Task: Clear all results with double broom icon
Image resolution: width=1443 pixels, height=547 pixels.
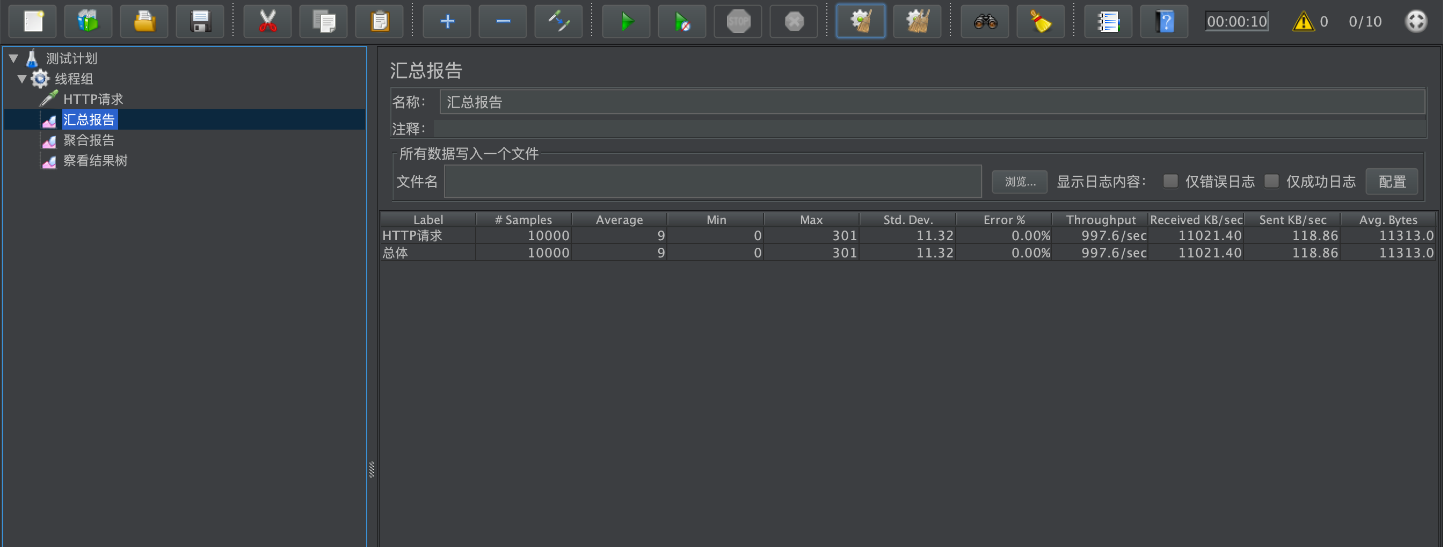Action: 917,21
